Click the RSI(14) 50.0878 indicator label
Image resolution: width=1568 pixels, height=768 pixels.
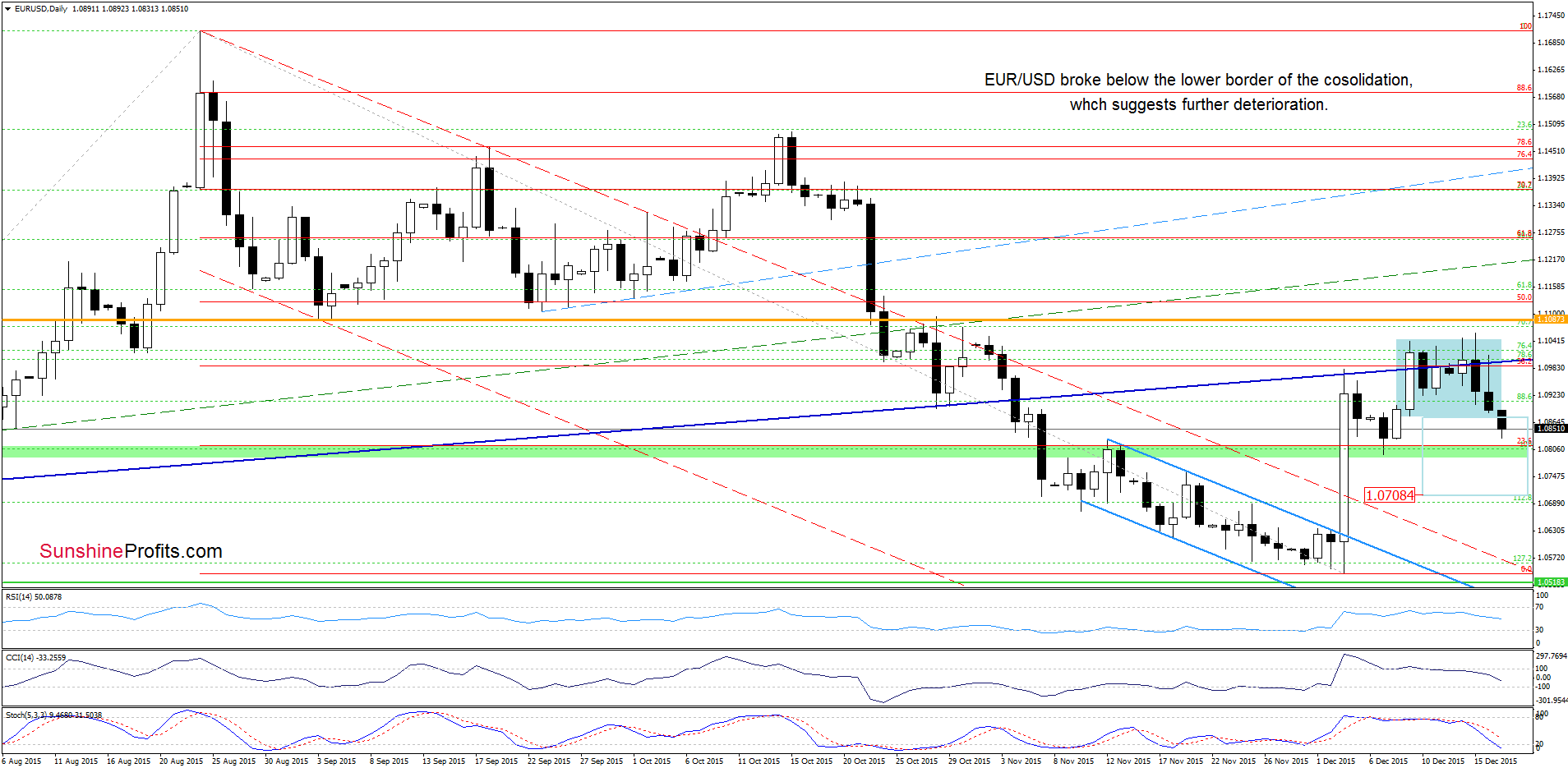pyautogui.click(x=34, y=597)
